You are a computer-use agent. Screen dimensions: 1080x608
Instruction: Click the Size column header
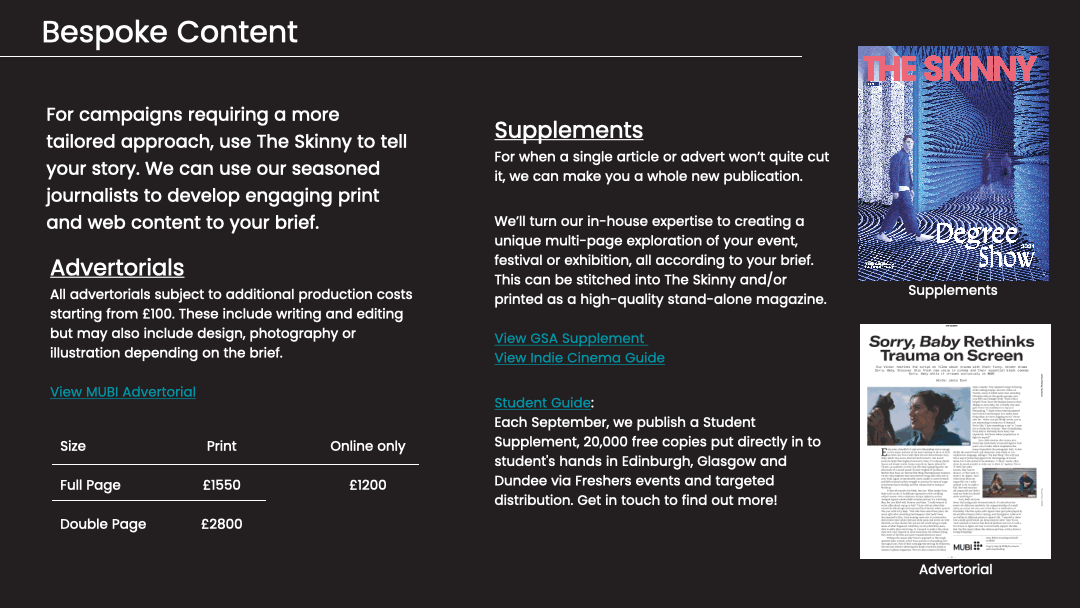tap(73, 446)
